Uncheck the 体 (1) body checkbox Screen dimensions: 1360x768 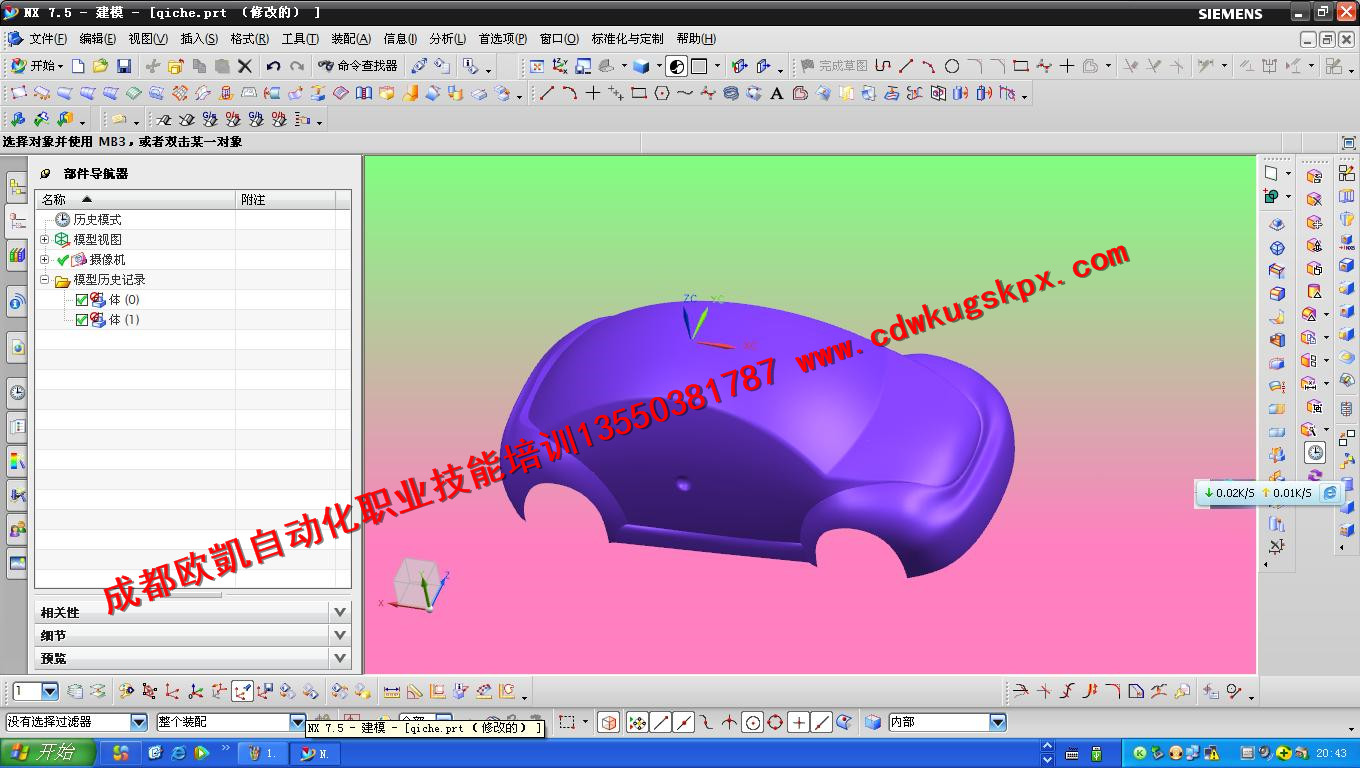[82, 319]
